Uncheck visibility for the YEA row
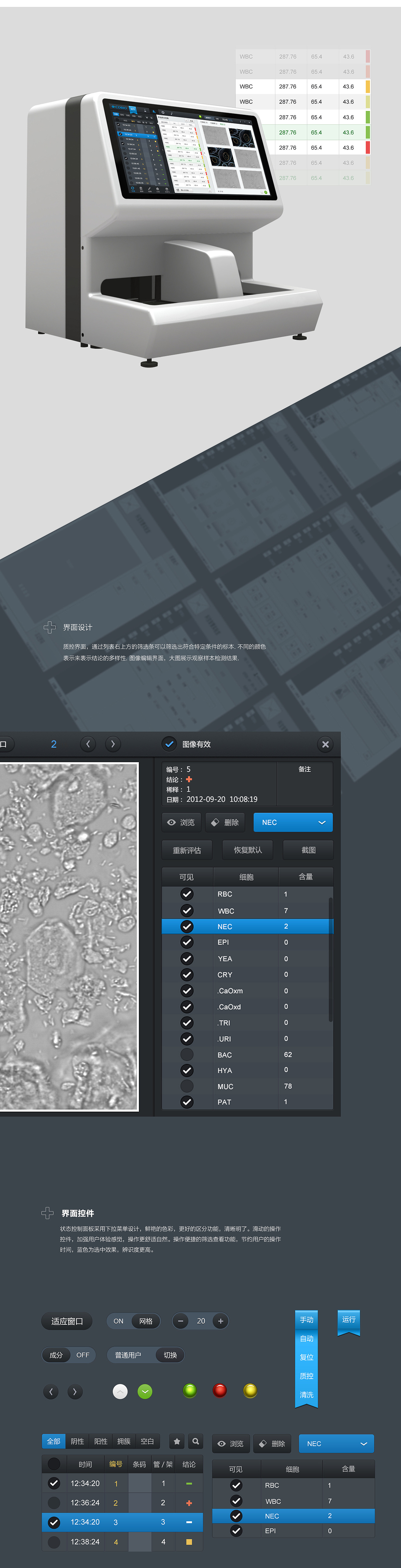The width and height of the screenshot is (401, 1568). point(187,959)
